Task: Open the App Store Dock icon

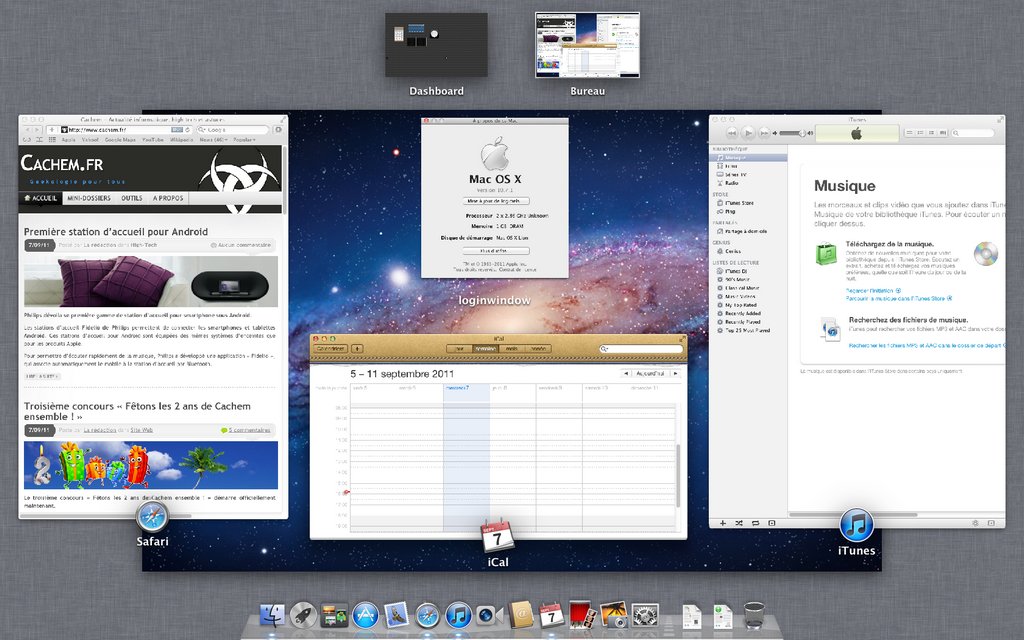Action: [x=366, y=615]
